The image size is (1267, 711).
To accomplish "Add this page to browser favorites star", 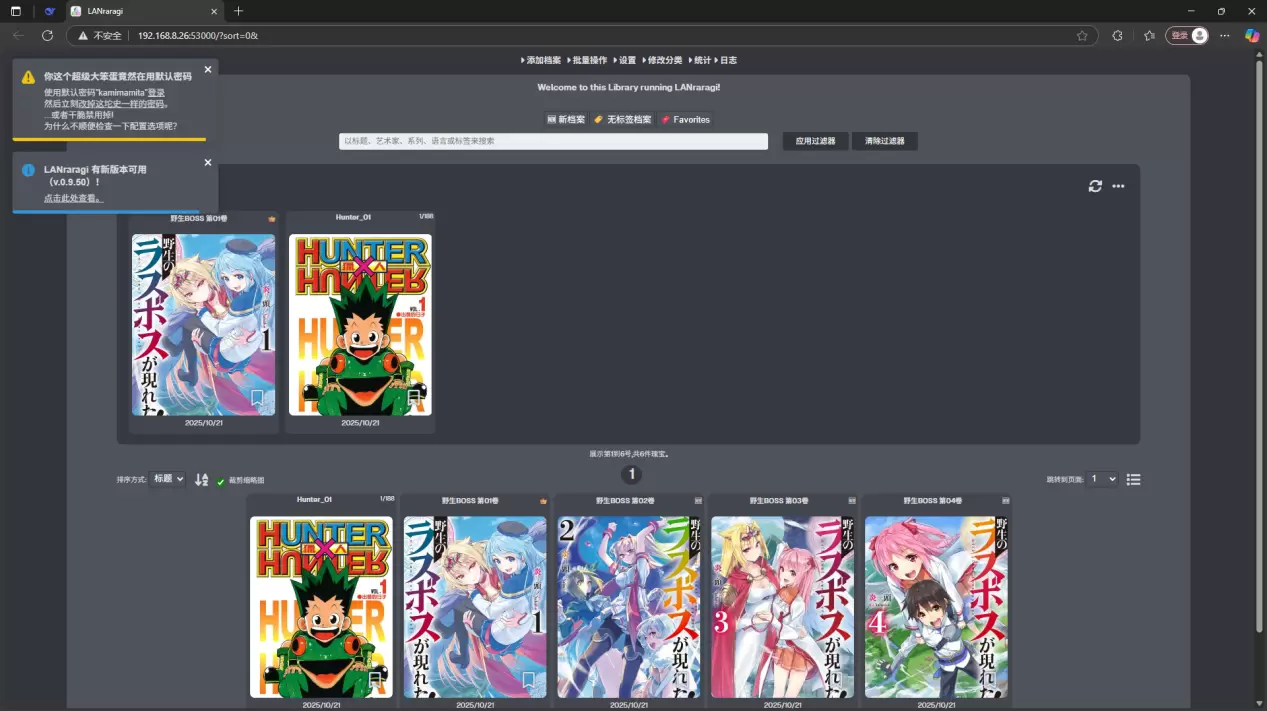I will coord(1082,35).
